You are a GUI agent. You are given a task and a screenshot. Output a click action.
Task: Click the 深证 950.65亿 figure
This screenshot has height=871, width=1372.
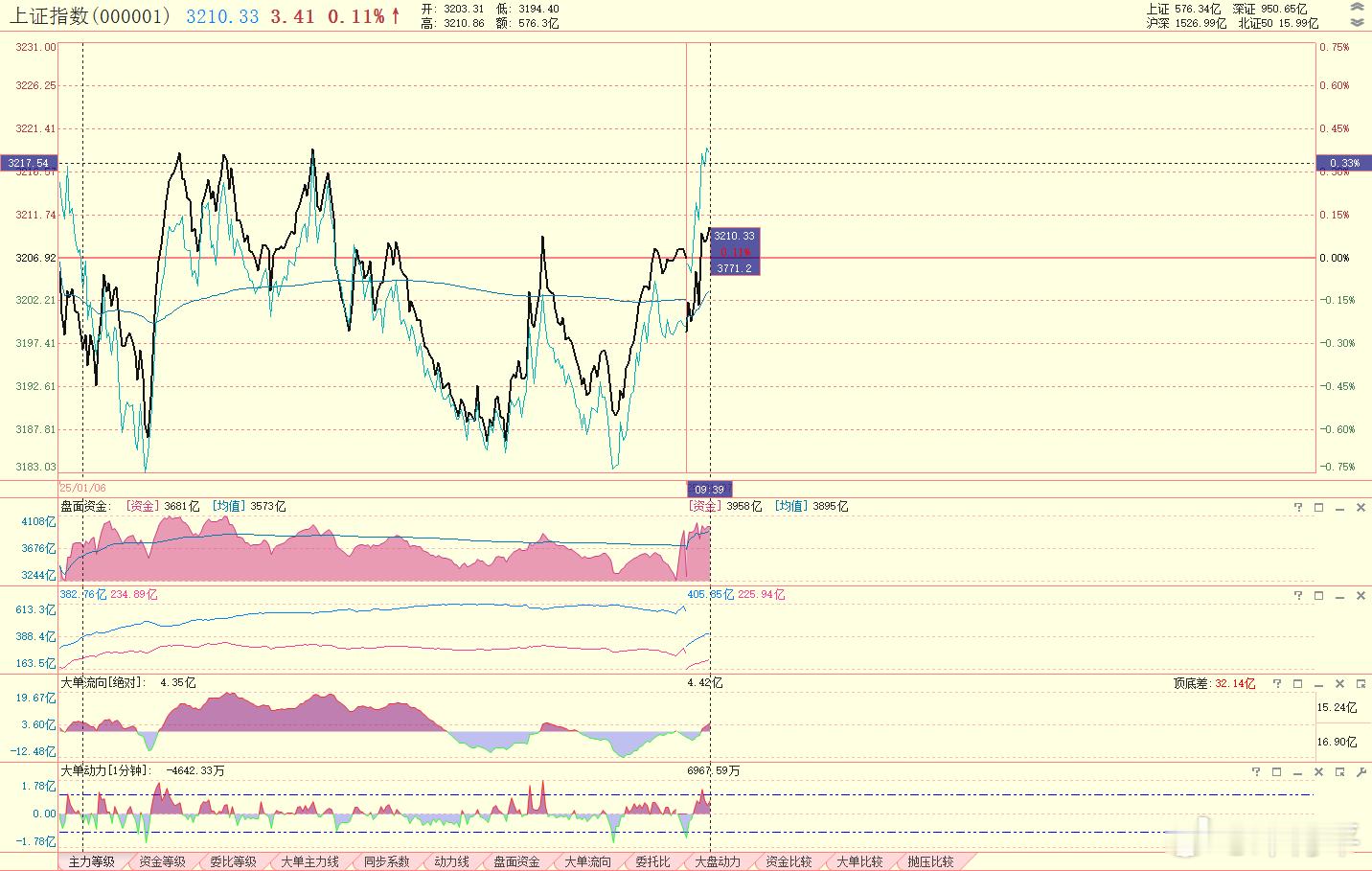click(1269, 9)
